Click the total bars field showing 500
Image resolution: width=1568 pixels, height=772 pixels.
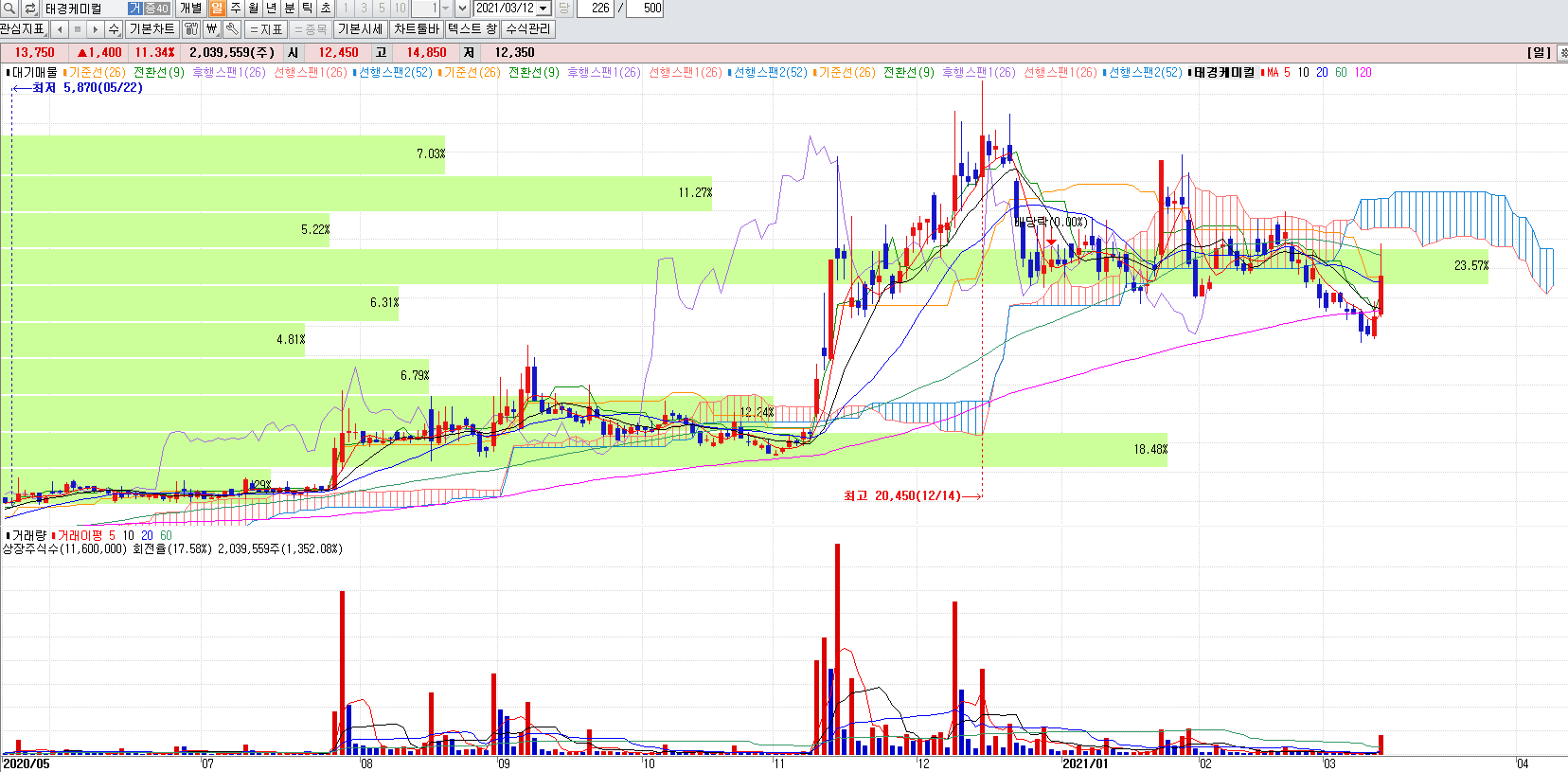click(645, 8)
